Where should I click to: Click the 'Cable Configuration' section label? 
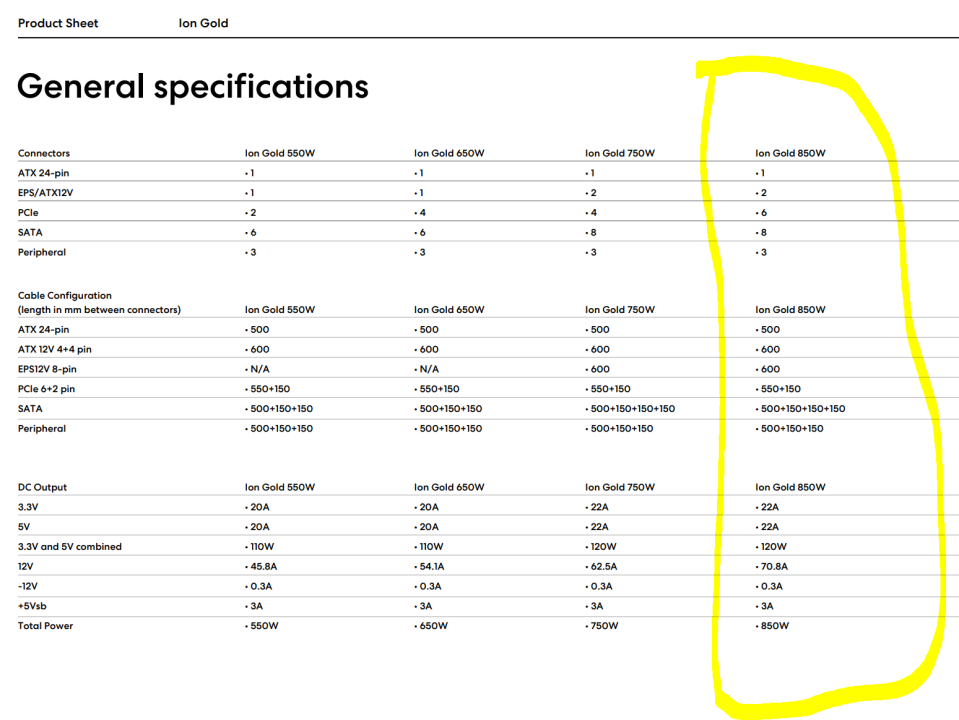[65, 296]
